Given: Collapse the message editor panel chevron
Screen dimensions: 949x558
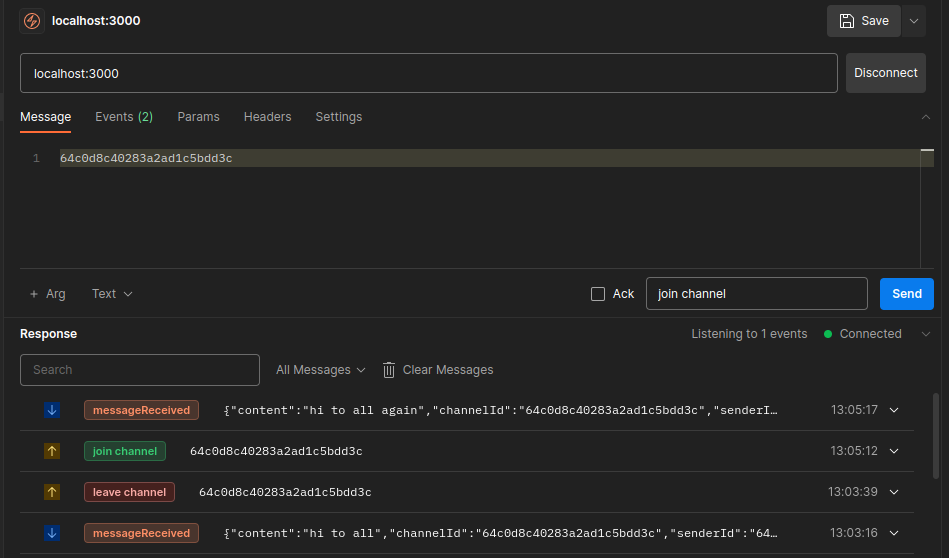Looking at the screenshot, I should pyautogui.click(x=925, y=117).
